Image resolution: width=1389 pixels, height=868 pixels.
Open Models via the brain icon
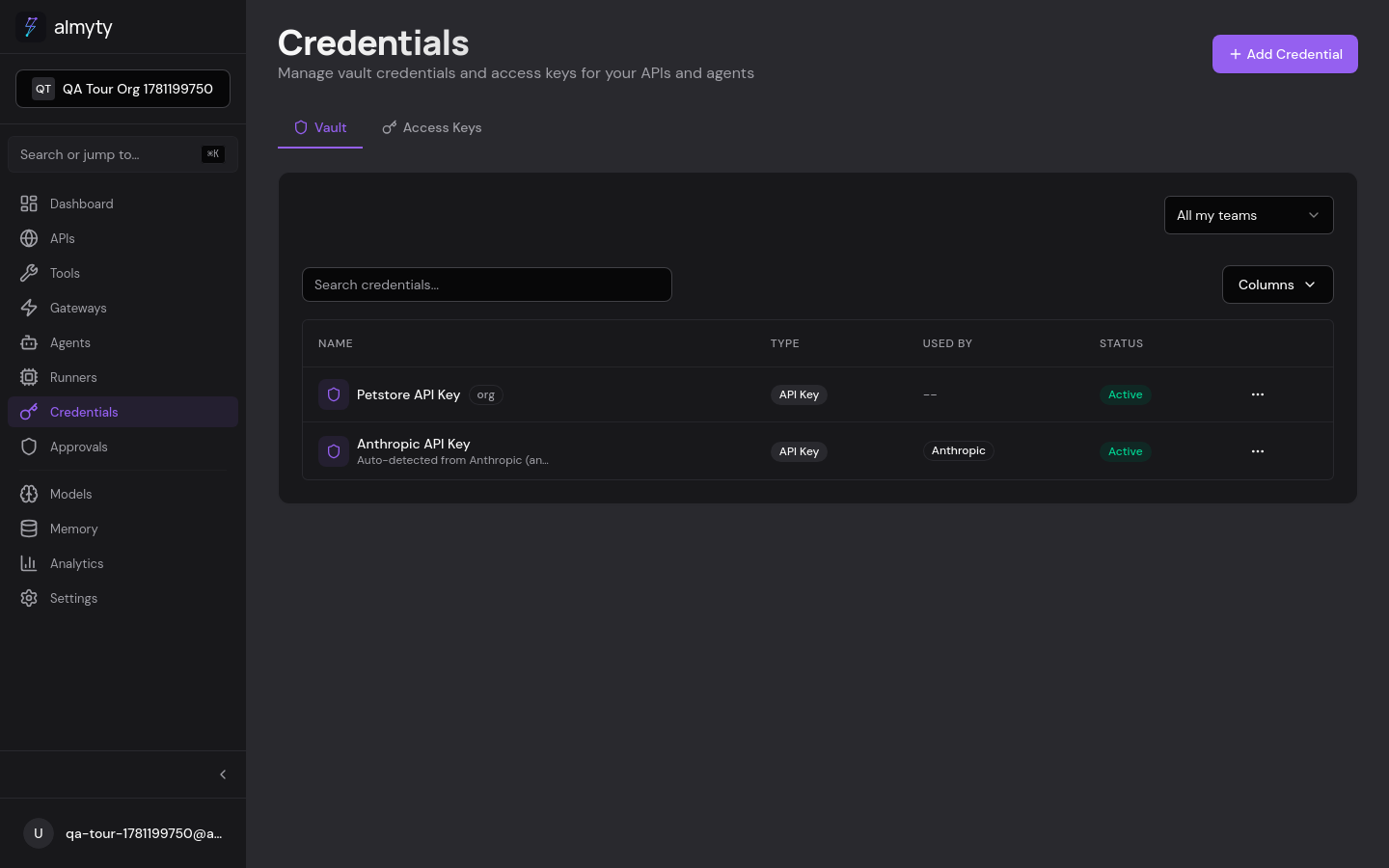tap(29, 494)
